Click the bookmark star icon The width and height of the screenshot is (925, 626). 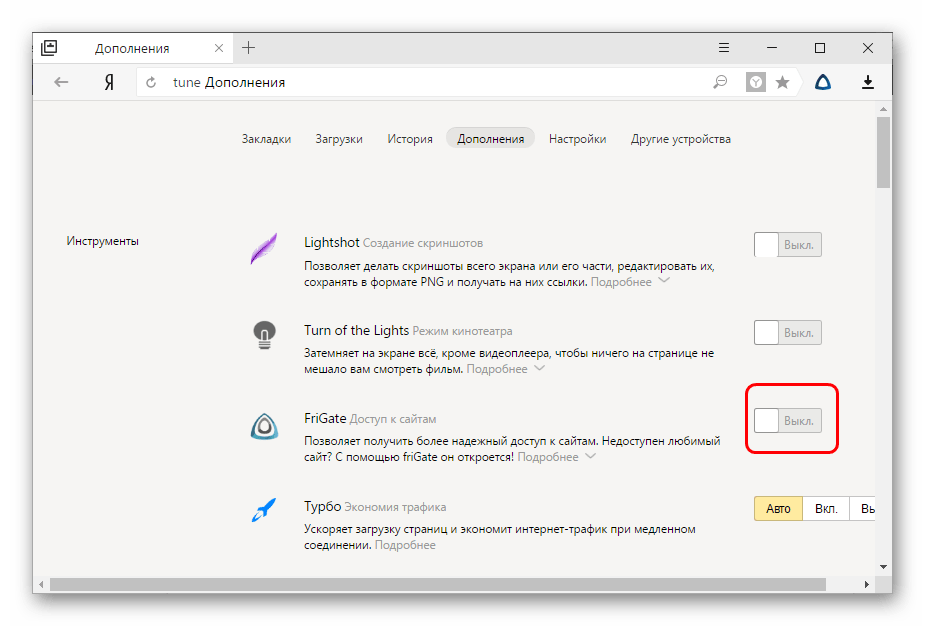(x=782, y=83)
